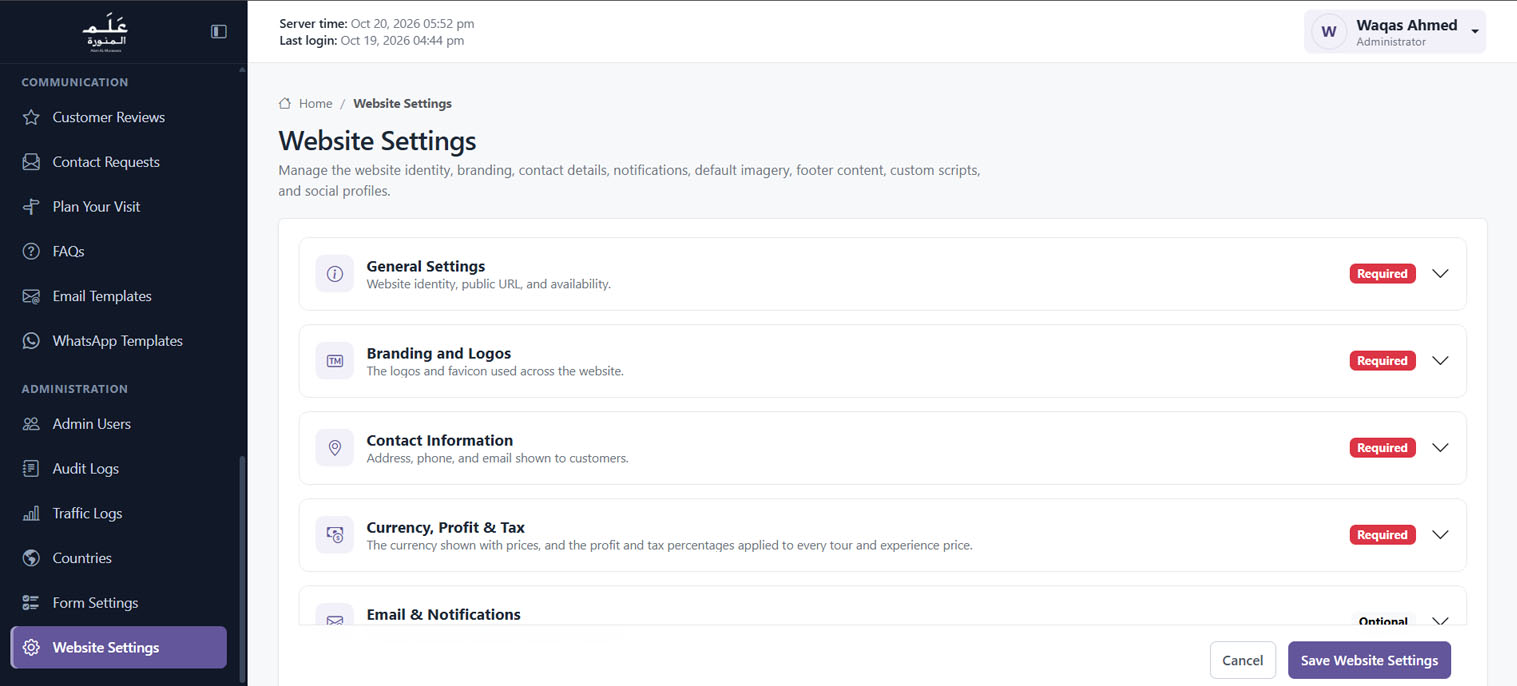Click the Required badge on Branding and Logos
The height and width of the screenshot is (686, 1517).
1382,361
